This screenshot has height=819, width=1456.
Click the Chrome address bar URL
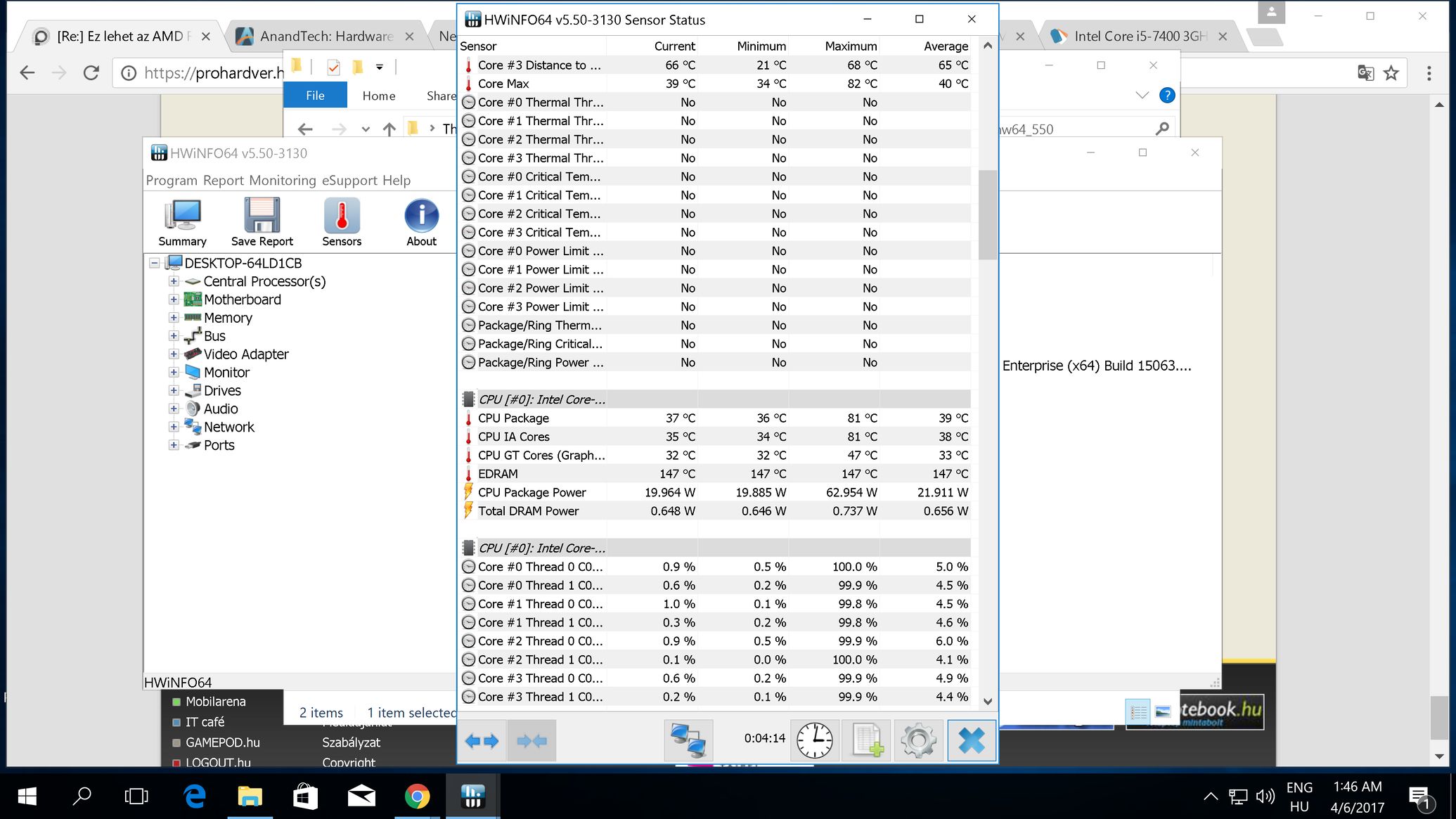[x=214, y=73]
